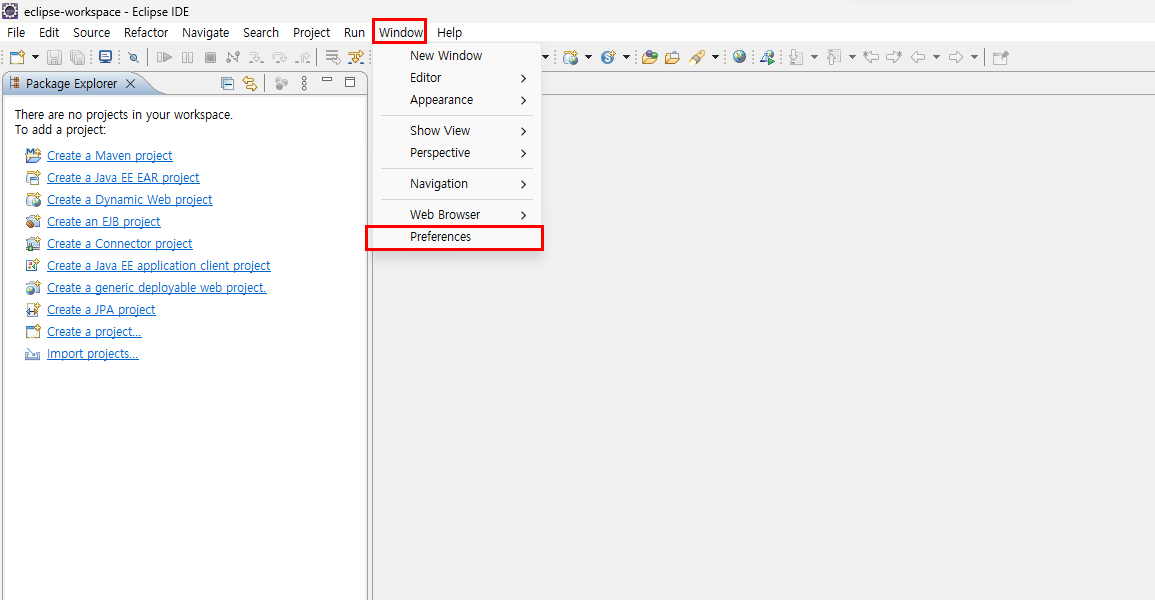This screenshot has height=600, width=1155.
Task: Open the Project menu
Action: [312, 32]
